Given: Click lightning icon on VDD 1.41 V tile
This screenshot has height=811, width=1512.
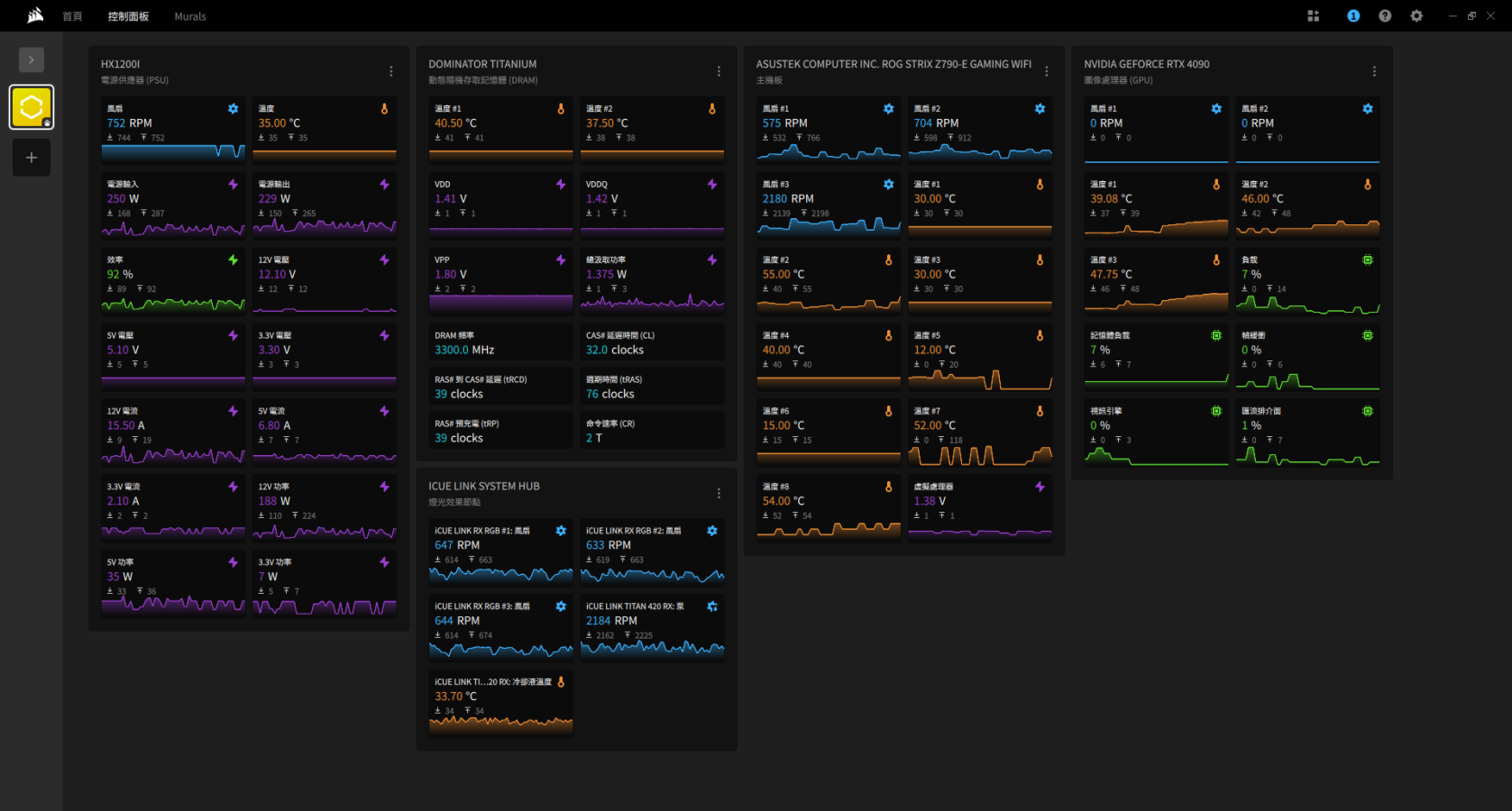Looking at the screenshot, I should 561,185.
